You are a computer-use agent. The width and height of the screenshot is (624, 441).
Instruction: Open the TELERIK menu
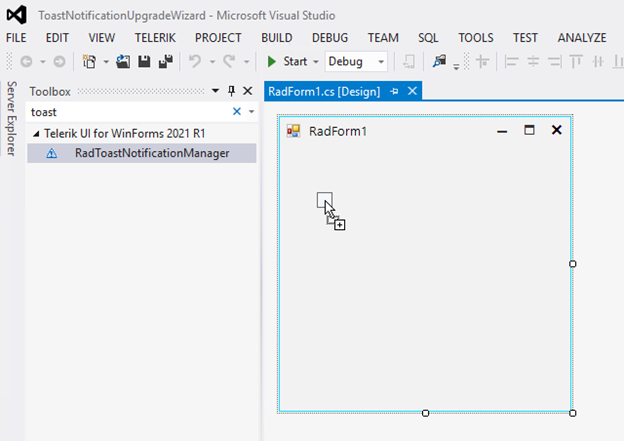(x=155, y=38)
